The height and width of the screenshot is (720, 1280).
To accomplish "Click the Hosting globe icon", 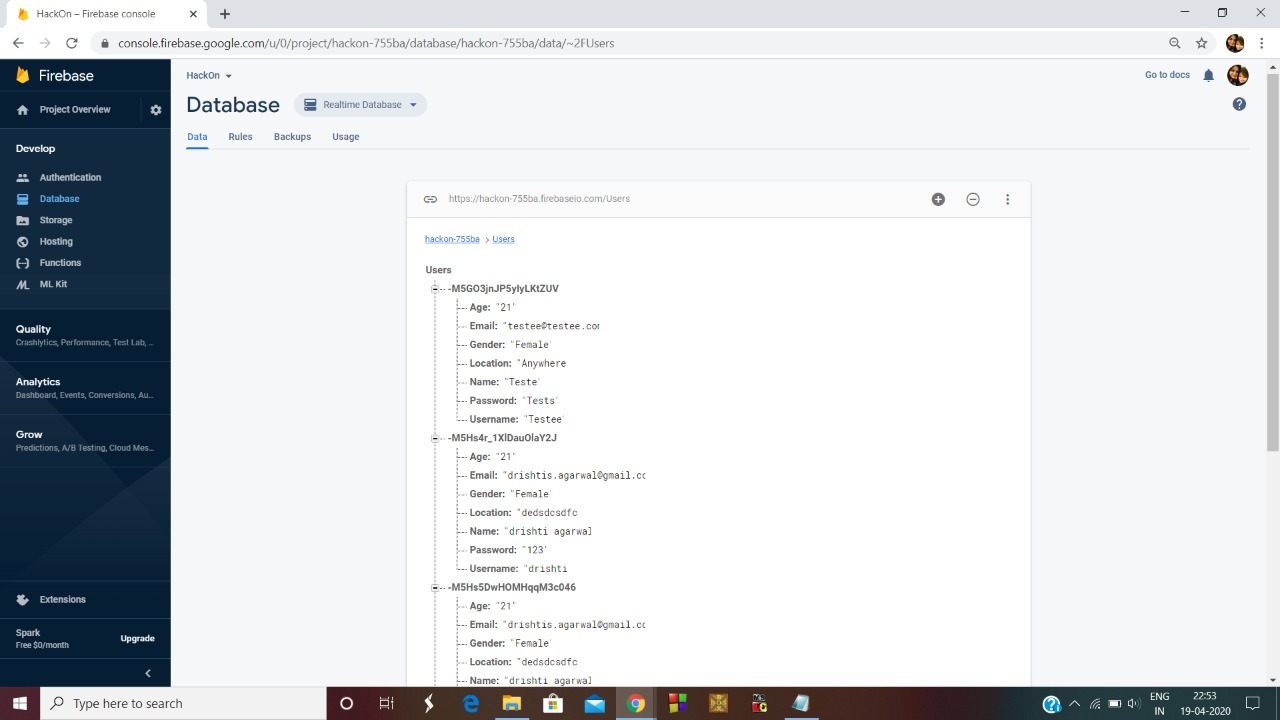I will [23, 242].
